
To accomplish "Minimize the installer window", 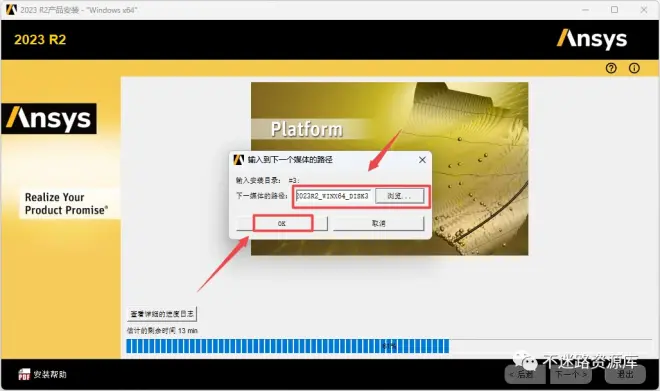I will [x=585, y=10].
